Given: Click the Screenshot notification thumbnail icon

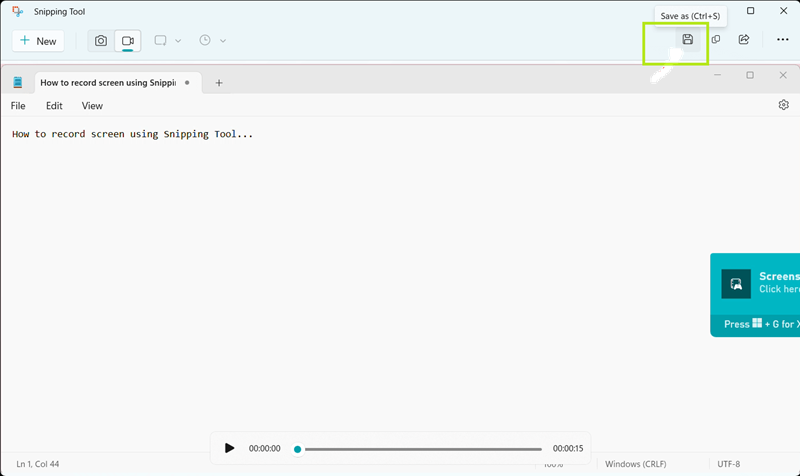Looking at the screenshot, I should click(x=736, y=284).
